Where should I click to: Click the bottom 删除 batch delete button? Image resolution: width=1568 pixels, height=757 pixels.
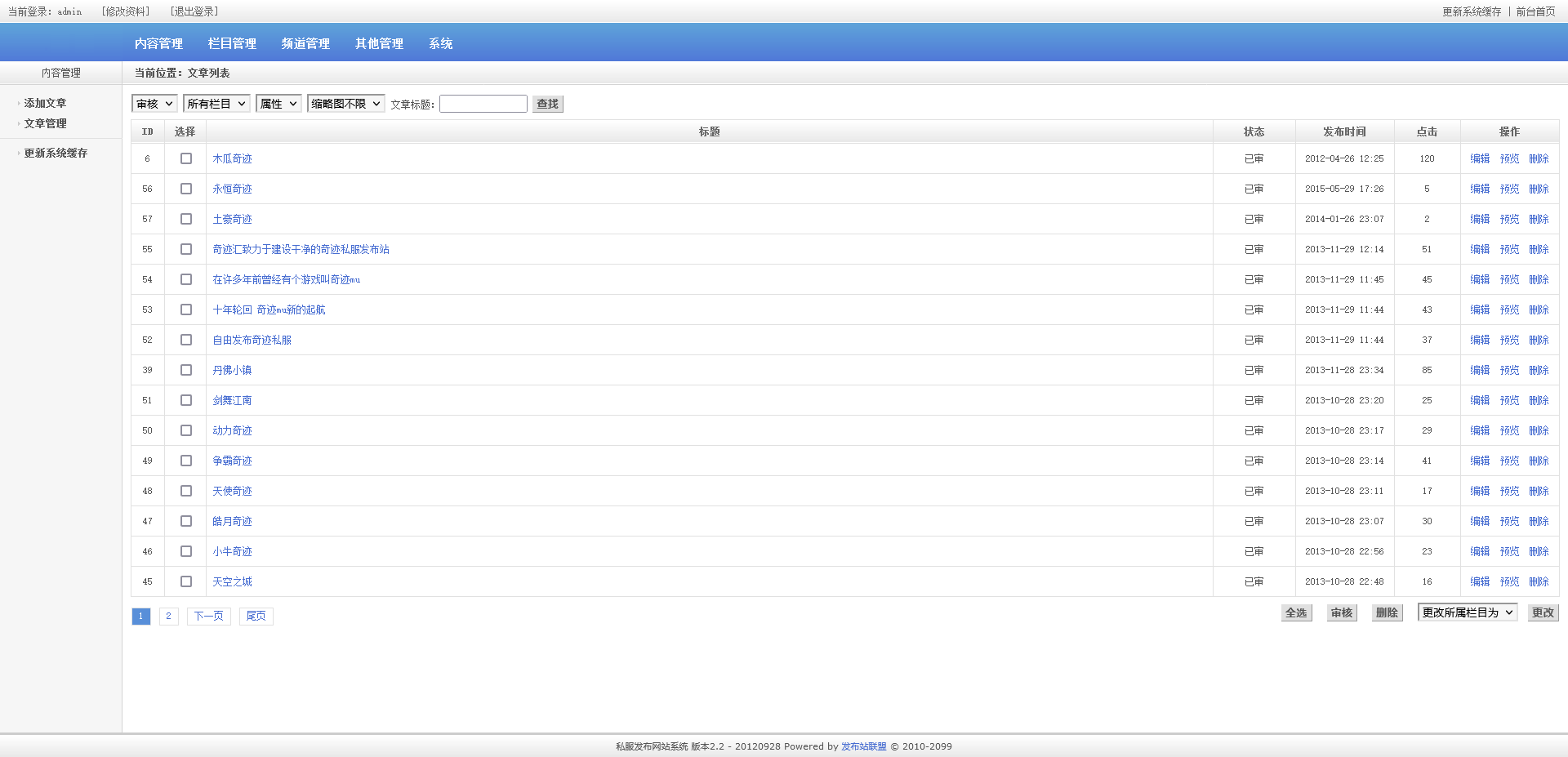tap(1387, 612)
